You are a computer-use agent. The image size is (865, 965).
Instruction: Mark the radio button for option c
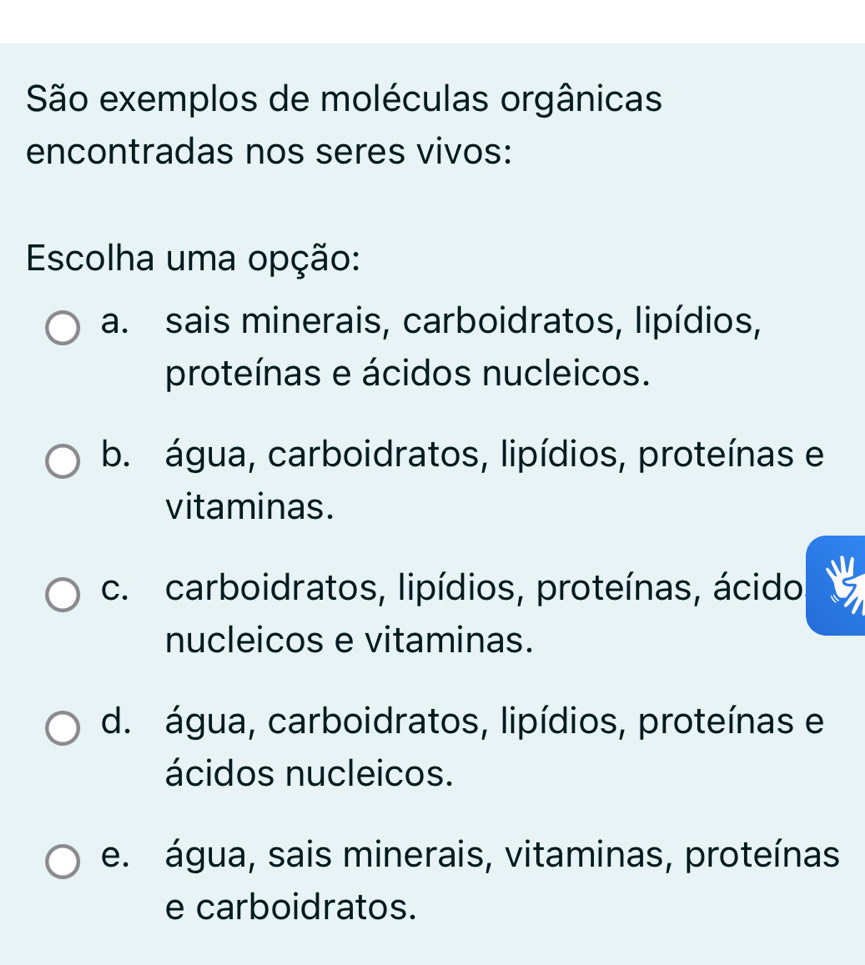63,594
